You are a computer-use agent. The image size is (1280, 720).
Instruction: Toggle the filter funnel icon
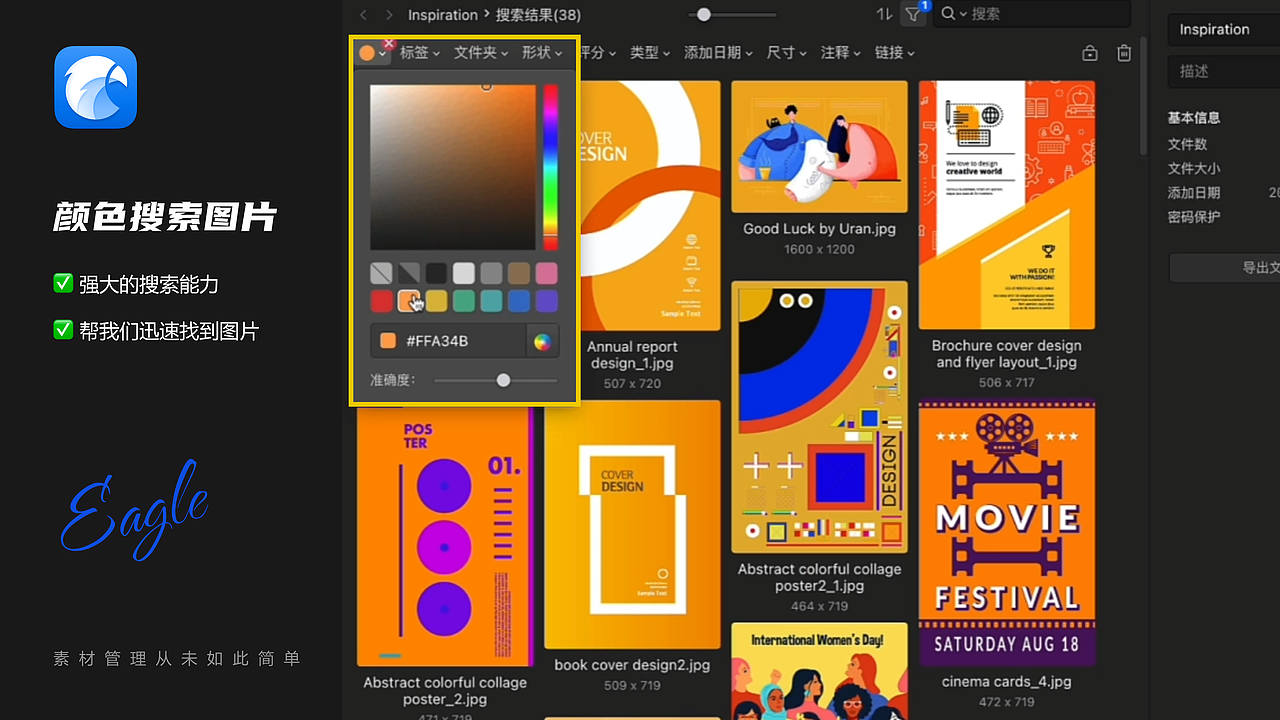click(913, 14)
